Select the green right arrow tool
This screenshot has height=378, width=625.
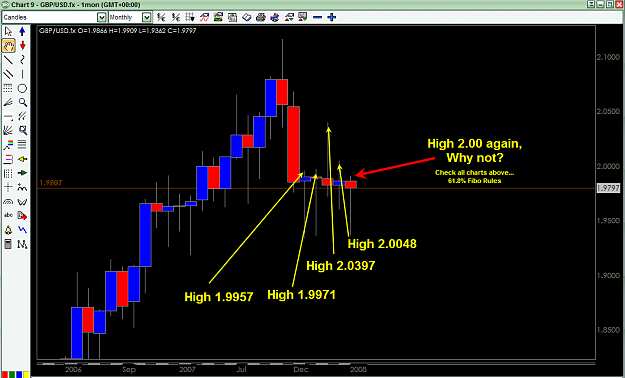[x=22, y=173]
